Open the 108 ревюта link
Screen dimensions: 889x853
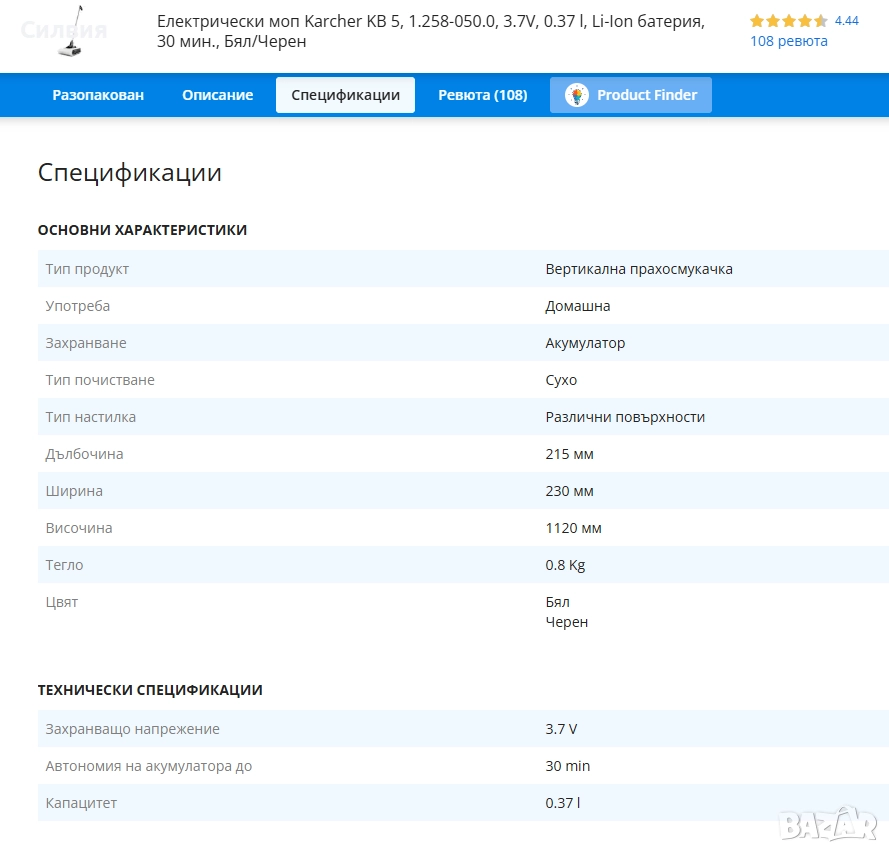(x=788, y=41)
